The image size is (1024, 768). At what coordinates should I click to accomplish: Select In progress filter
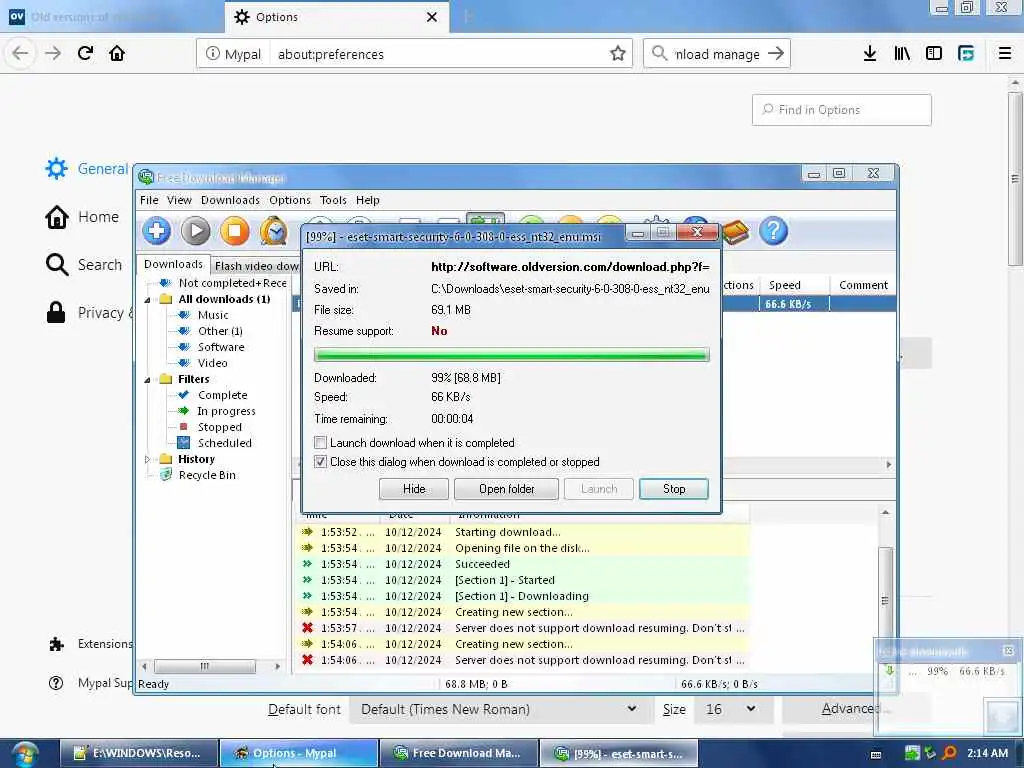click(x=226, y=411)
